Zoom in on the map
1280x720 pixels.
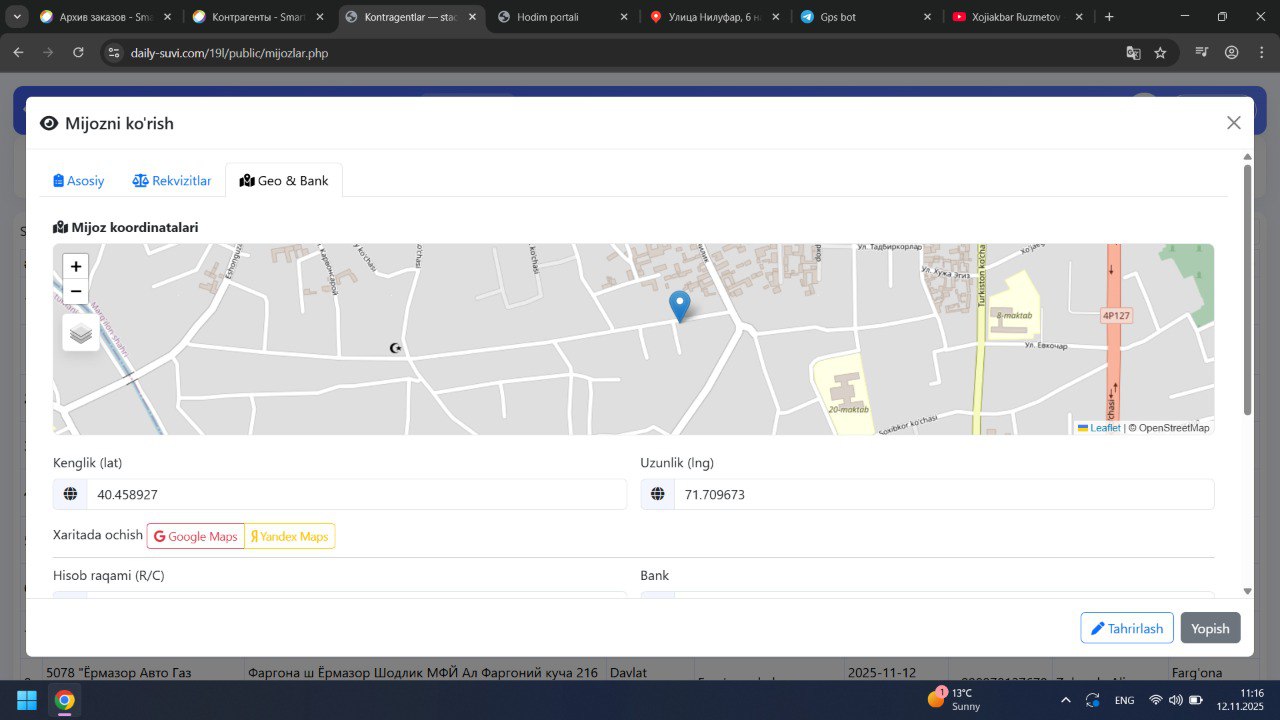(x=76, y=266)
